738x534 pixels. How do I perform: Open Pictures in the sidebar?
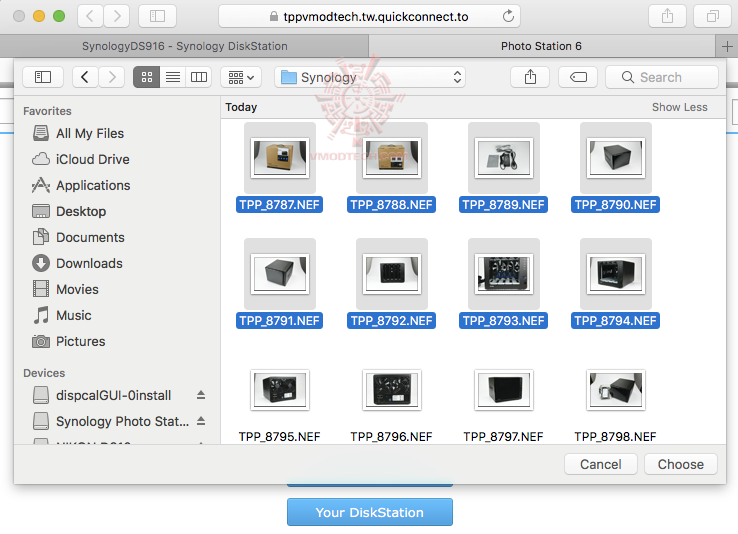68,342
